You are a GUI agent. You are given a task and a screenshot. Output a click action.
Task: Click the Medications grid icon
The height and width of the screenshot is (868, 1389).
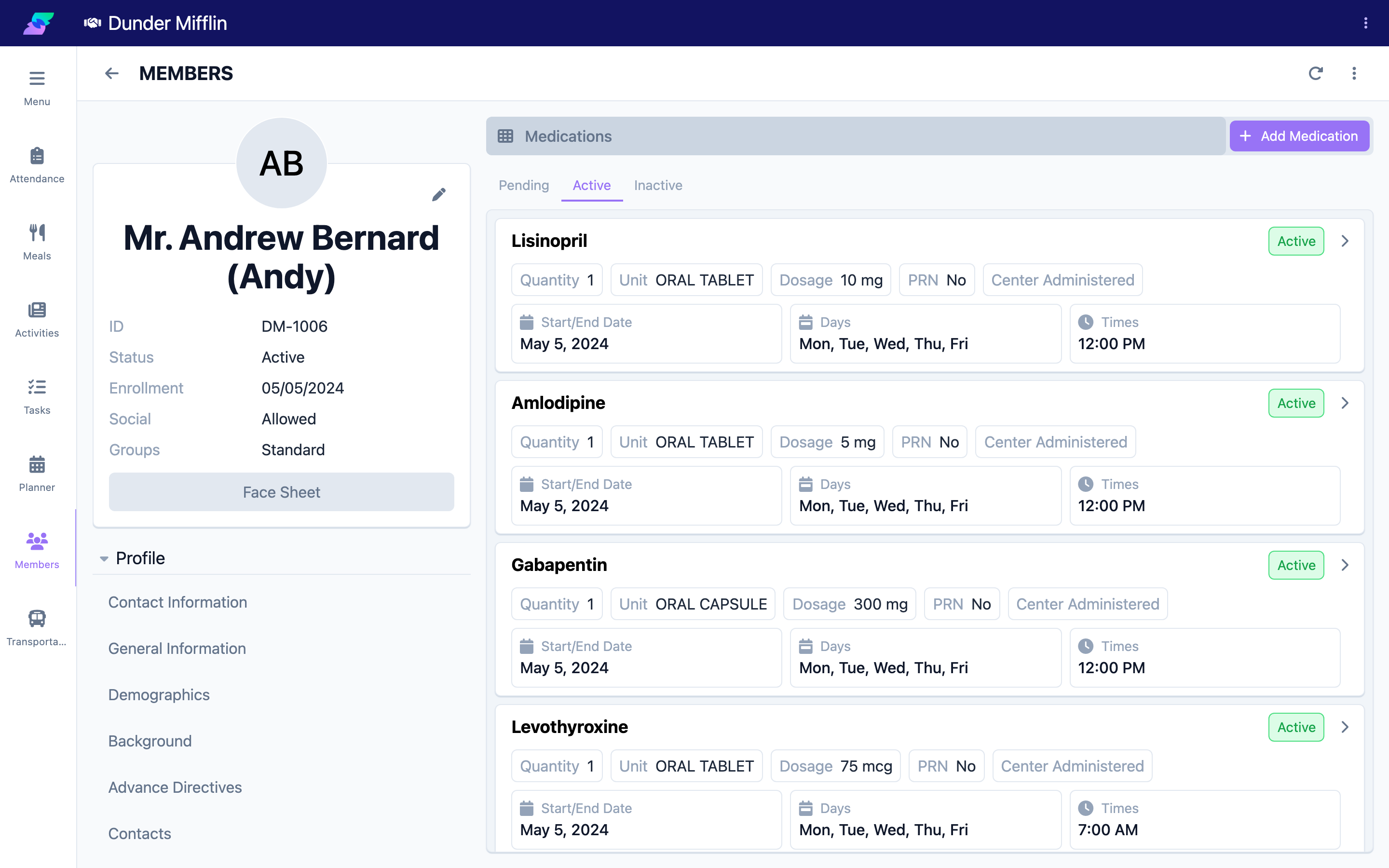click(505, 136)
